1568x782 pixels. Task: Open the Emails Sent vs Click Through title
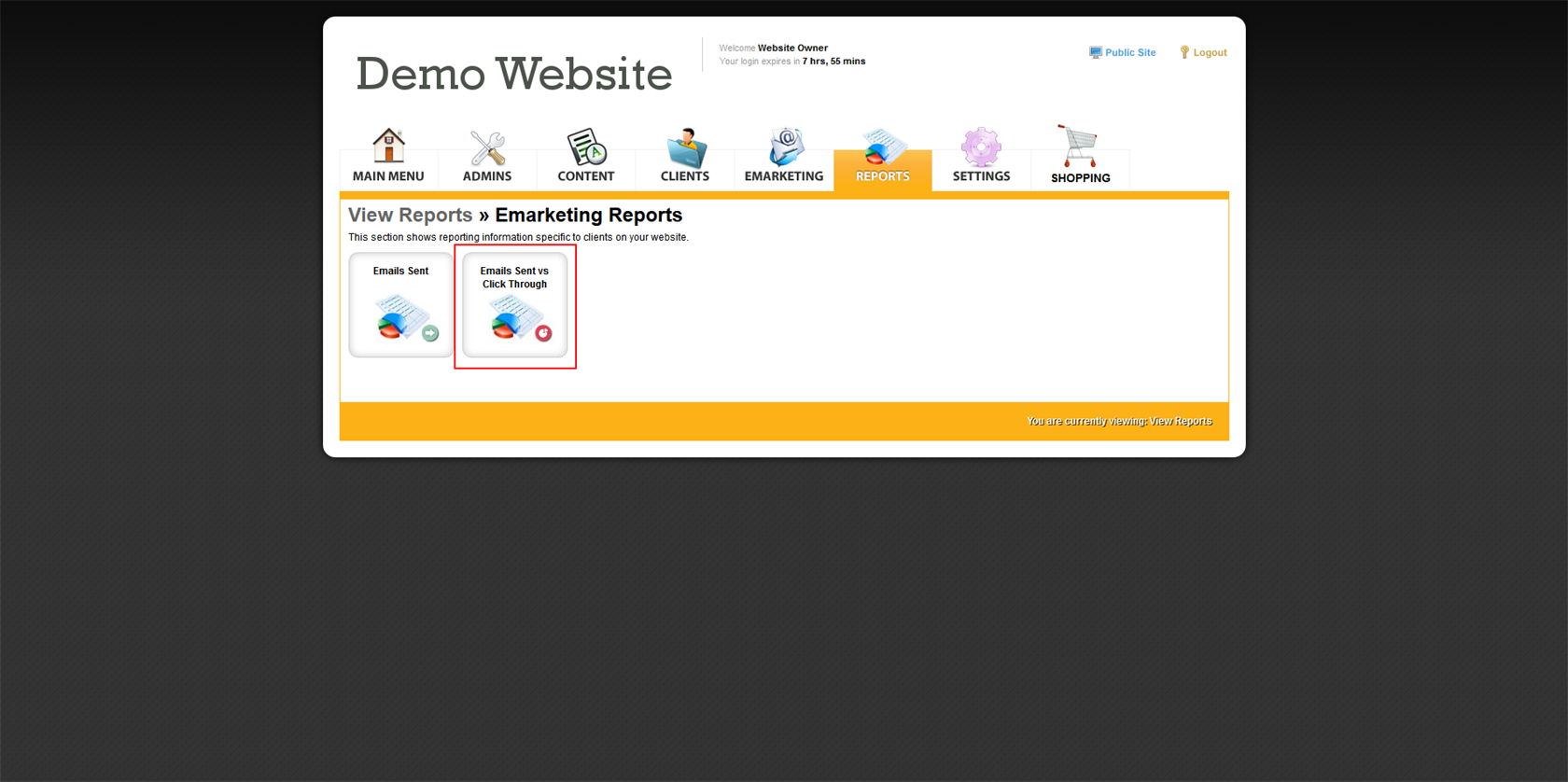coord(514,277)
